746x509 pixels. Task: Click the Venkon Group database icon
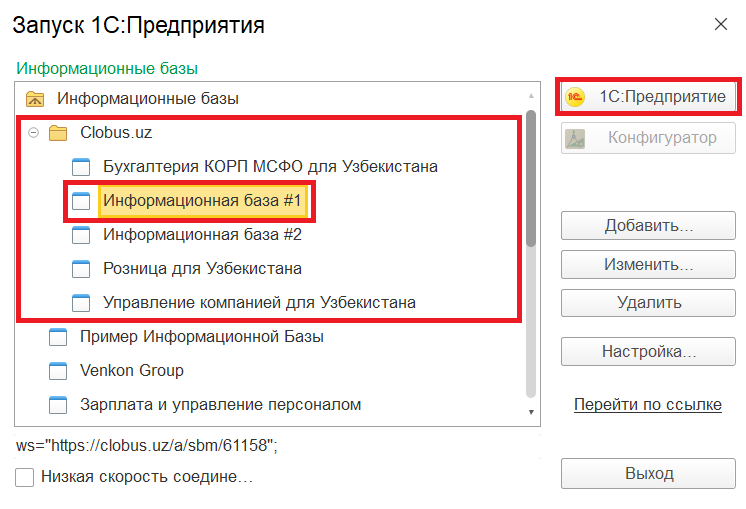(58, 371)
